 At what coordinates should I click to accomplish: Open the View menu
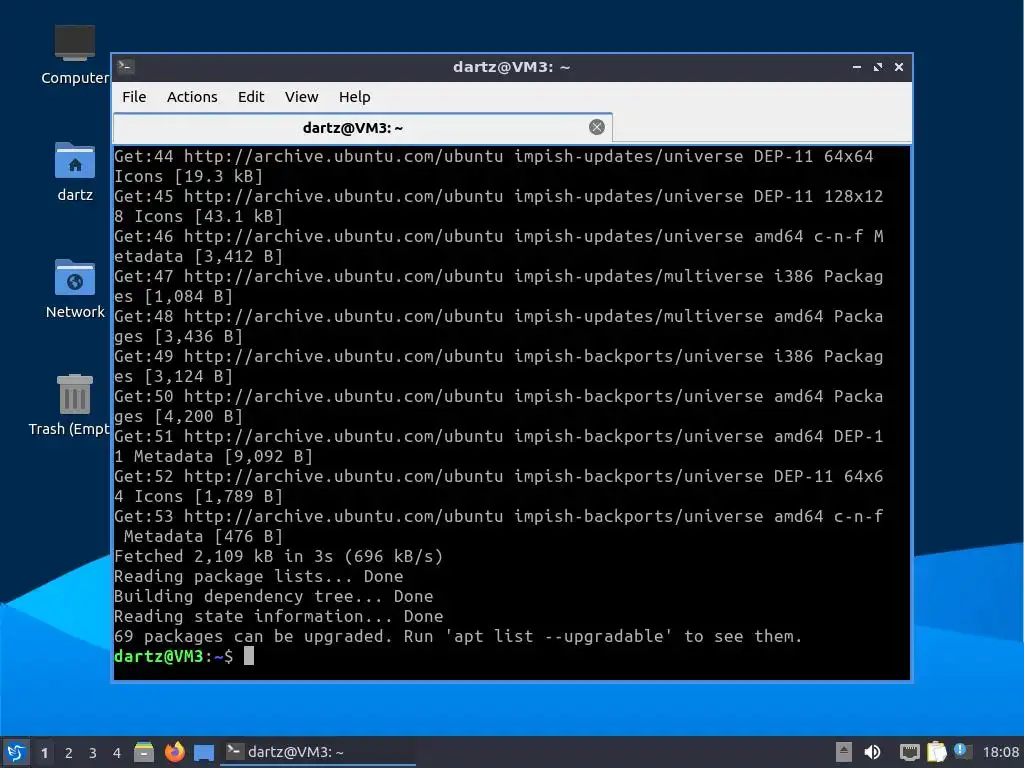coord(301,97)
